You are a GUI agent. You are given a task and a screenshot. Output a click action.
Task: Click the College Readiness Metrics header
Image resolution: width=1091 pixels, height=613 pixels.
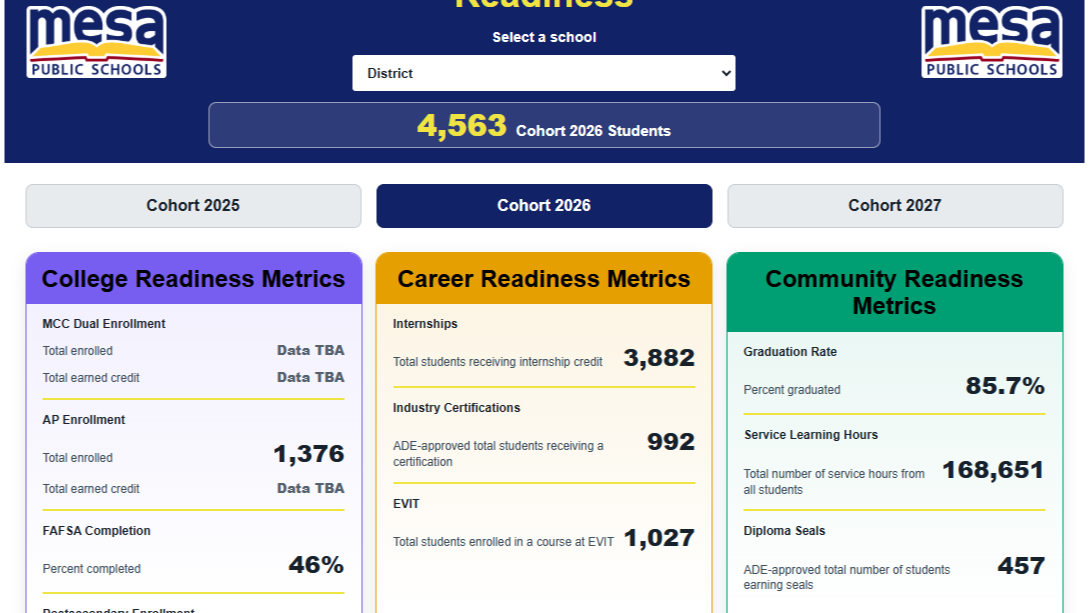(x=193, y=278)
